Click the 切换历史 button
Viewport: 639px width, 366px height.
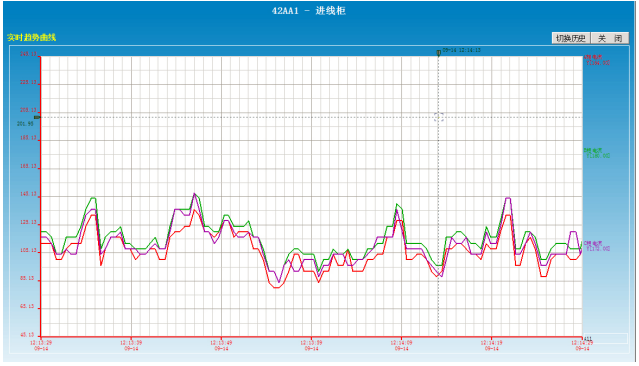click(x=571, y=38)
